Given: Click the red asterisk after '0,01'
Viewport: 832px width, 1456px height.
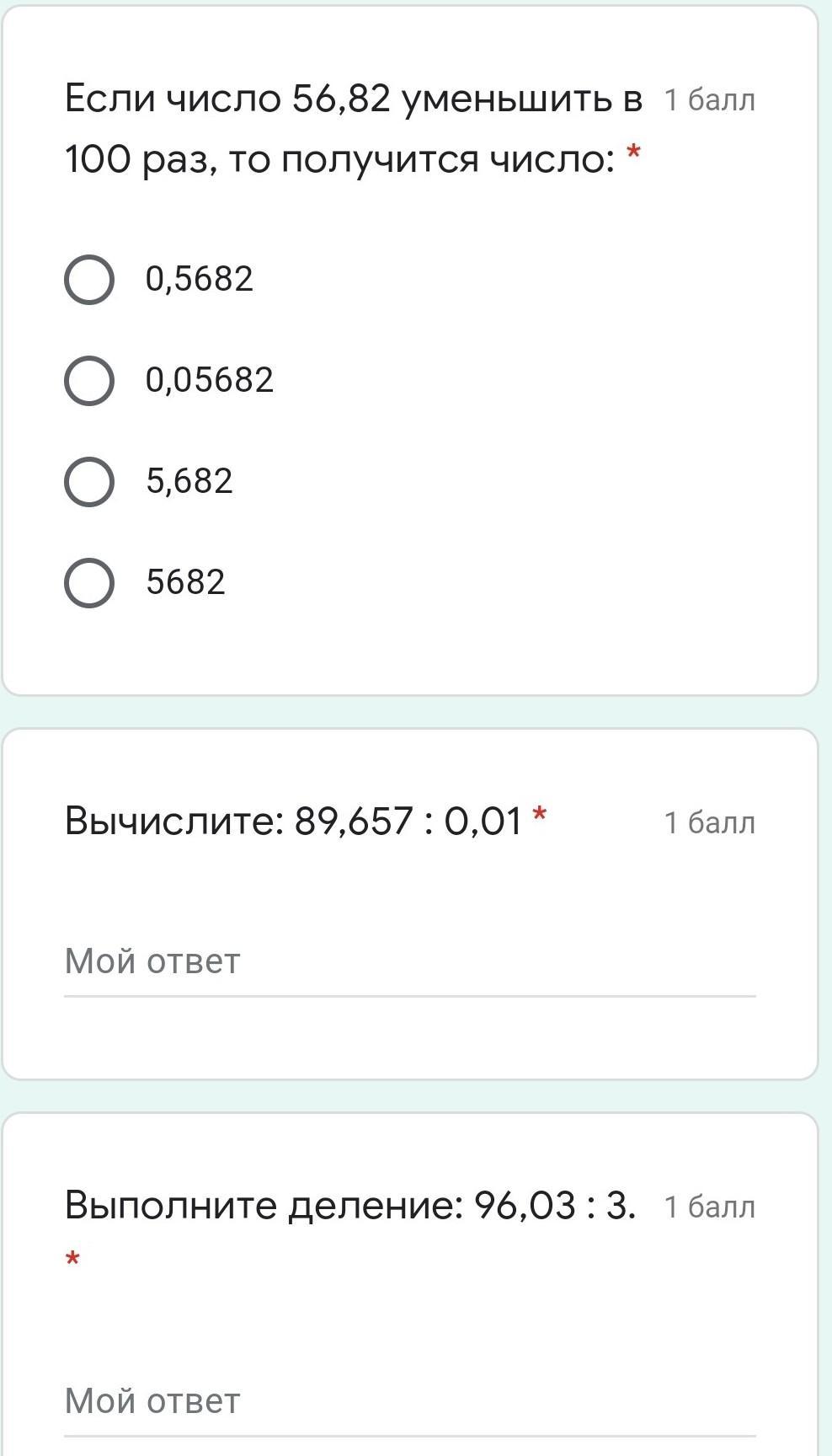Looking at the screenshot, I should tap(540, 815).
